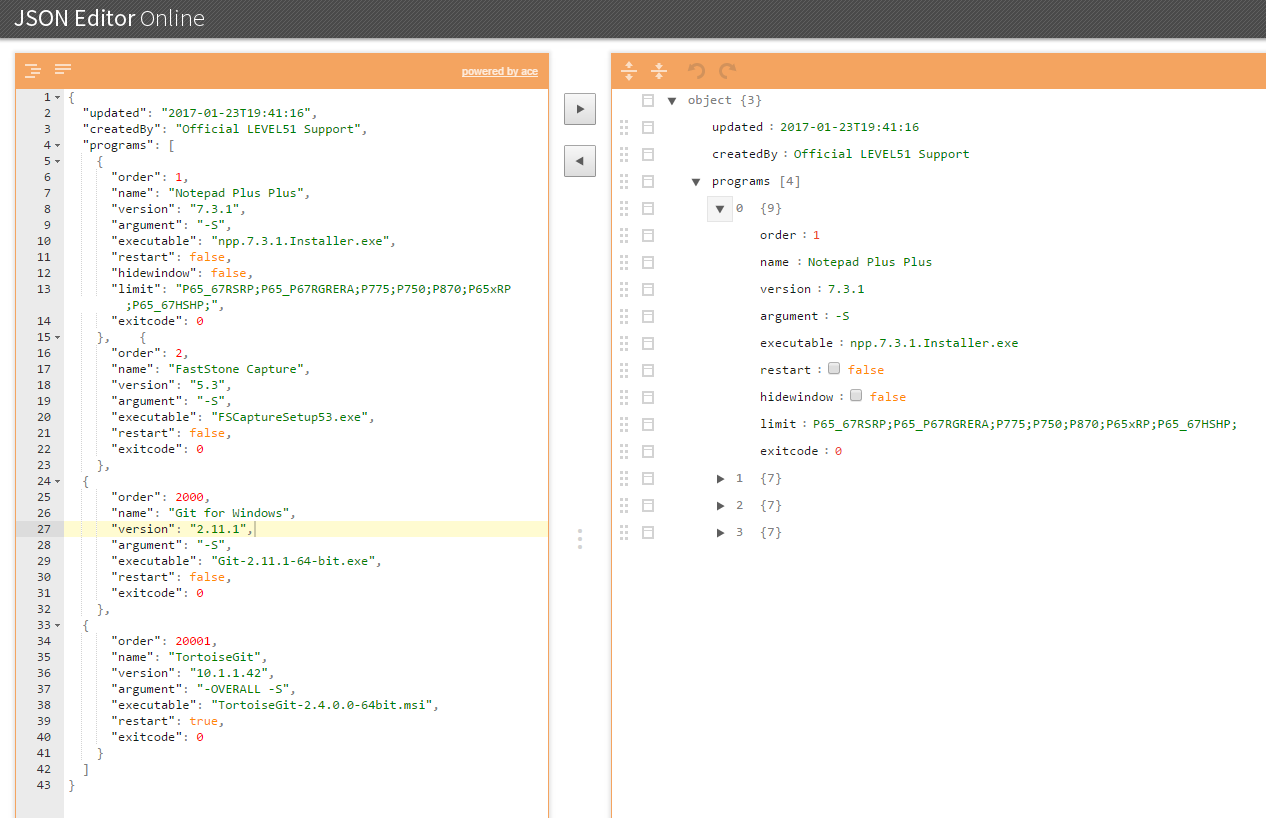Click the Notepad Plus Plus name value
Viewport: 1266px width, 818px height.
pyautogui.click(x=869, y=262)
